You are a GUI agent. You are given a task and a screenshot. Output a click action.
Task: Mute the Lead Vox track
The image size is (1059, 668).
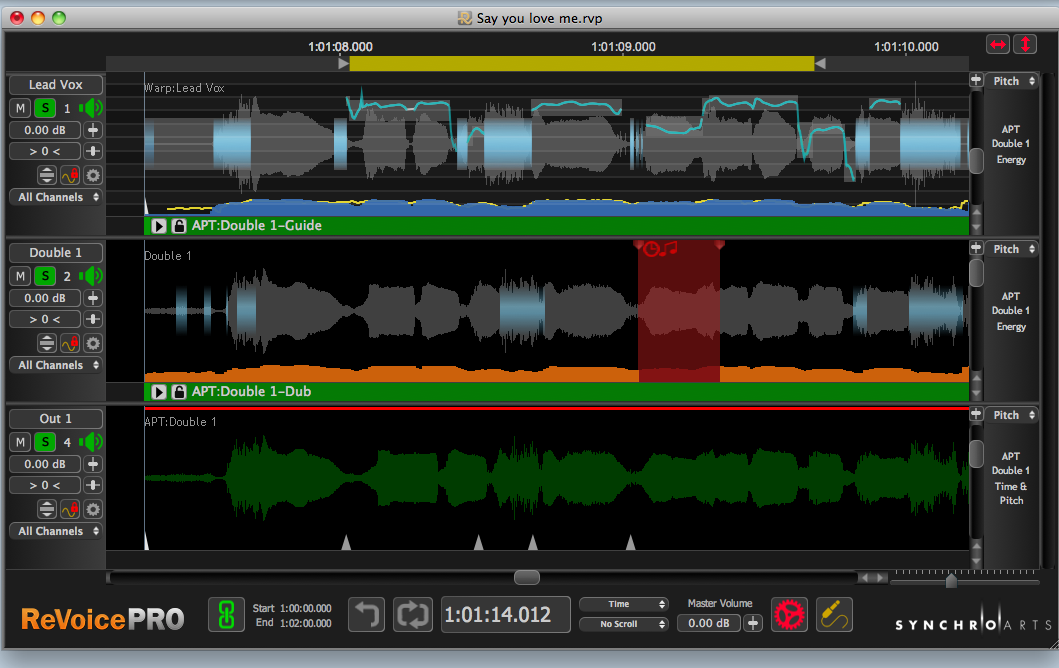pos(20,108)
